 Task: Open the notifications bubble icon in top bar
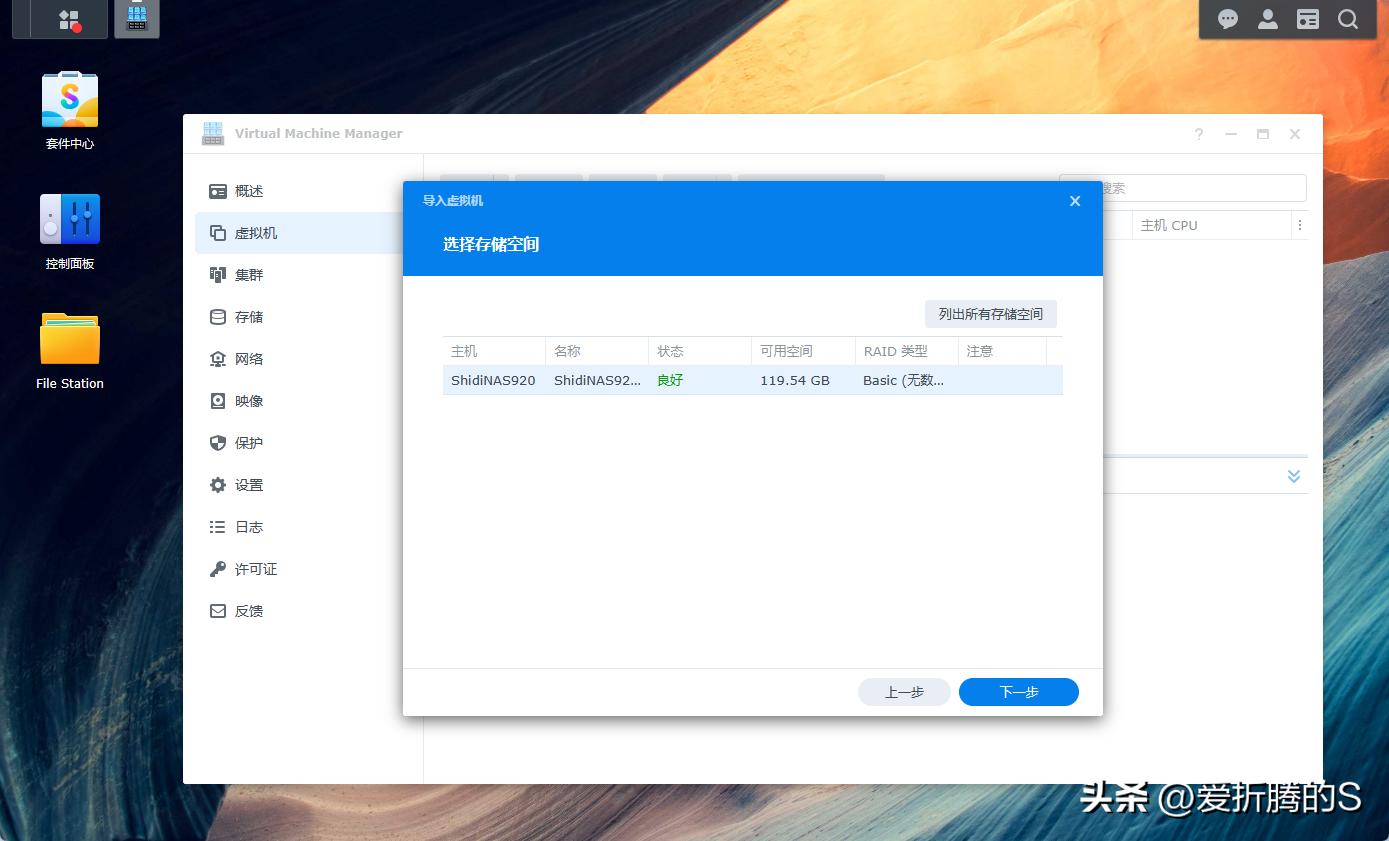click(x=1227, y=19)
